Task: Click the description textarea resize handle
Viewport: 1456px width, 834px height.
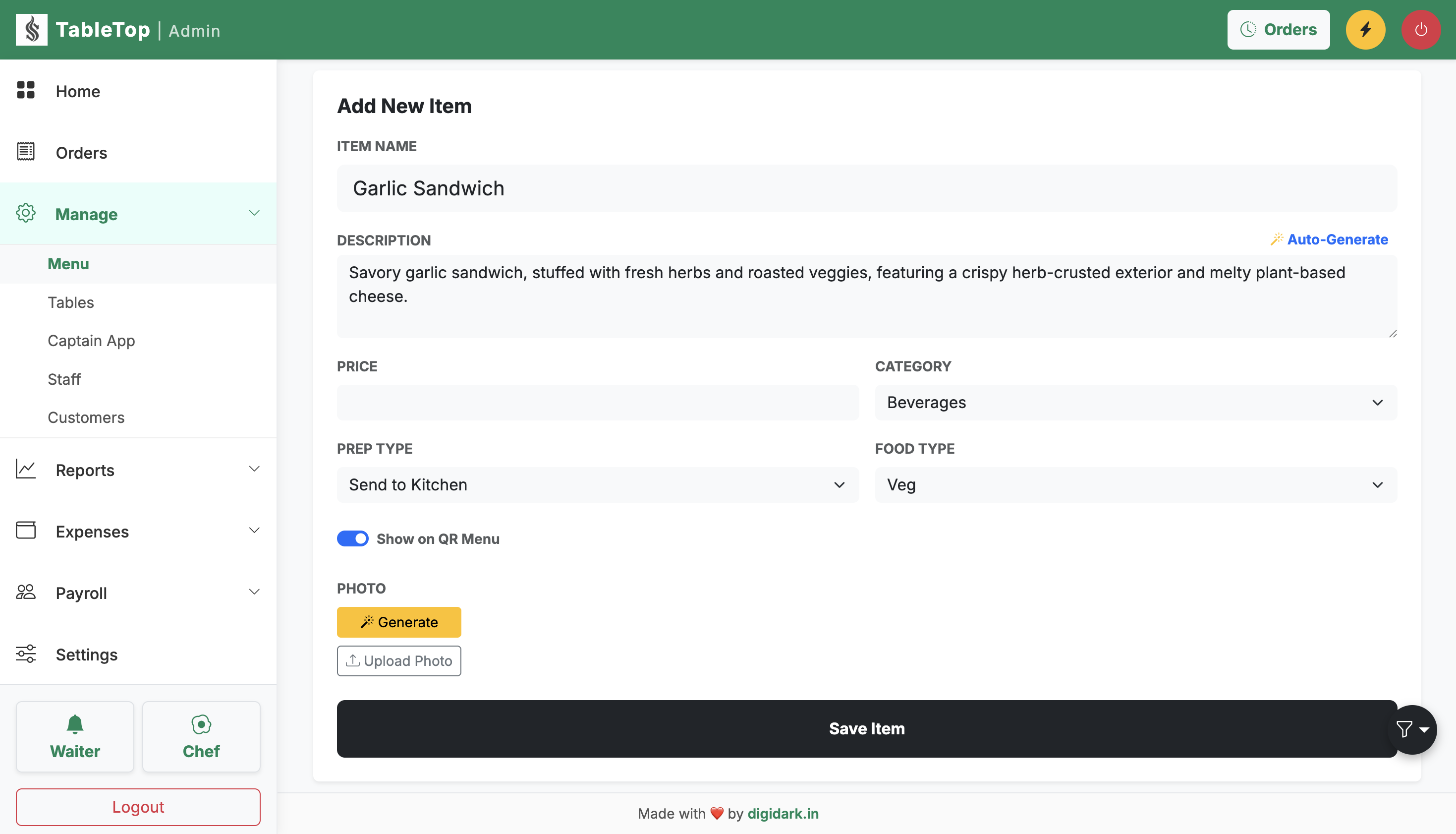Action: [x=1393, y=333]
